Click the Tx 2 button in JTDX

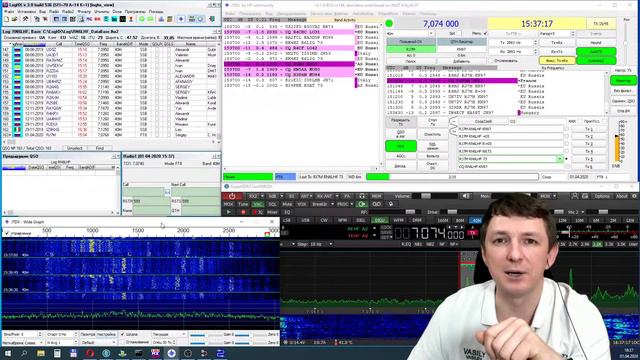[x=589, y=137]
